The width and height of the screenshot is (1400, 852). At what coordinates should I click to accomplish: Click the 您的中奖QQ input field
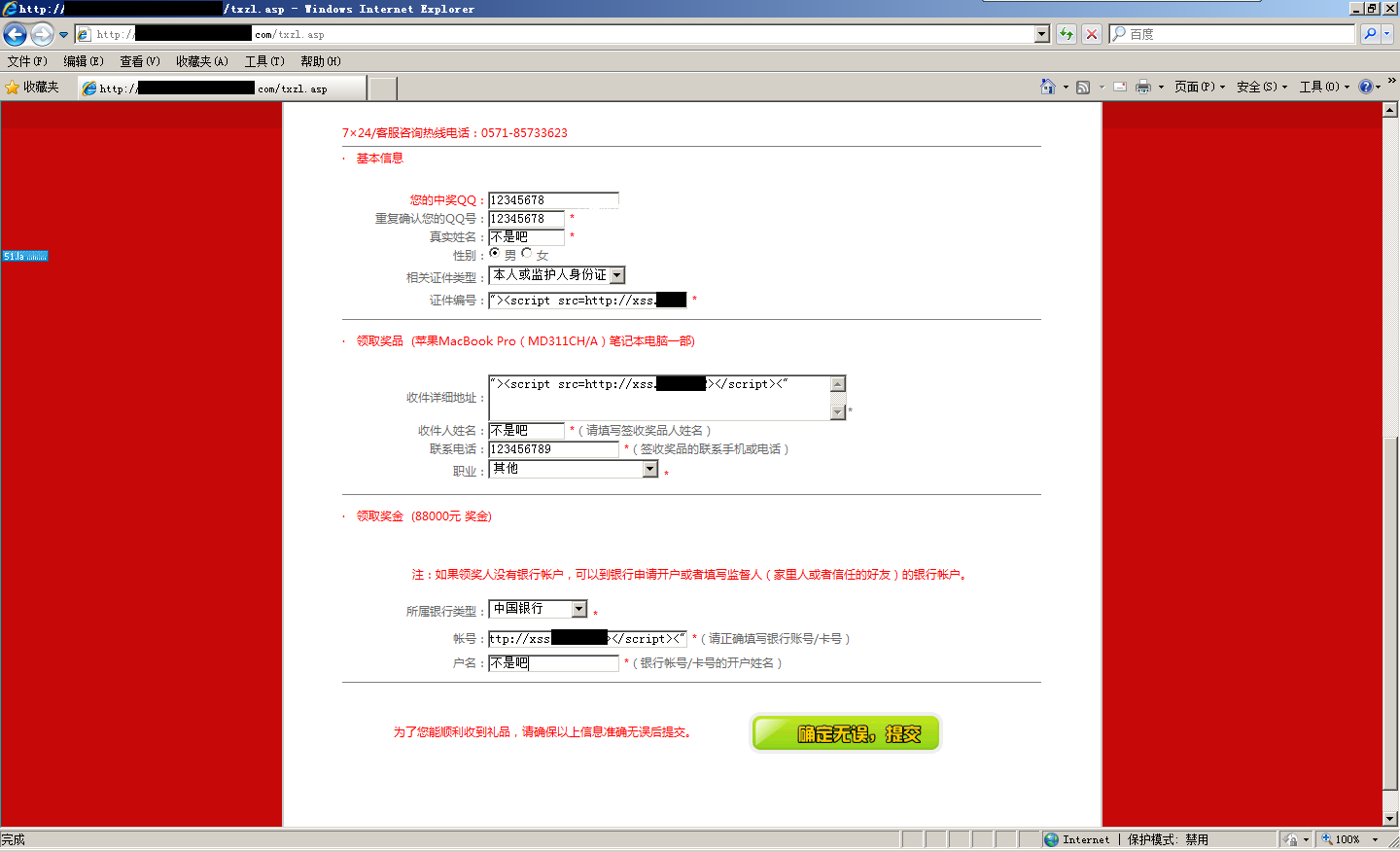tap(553, 200)
